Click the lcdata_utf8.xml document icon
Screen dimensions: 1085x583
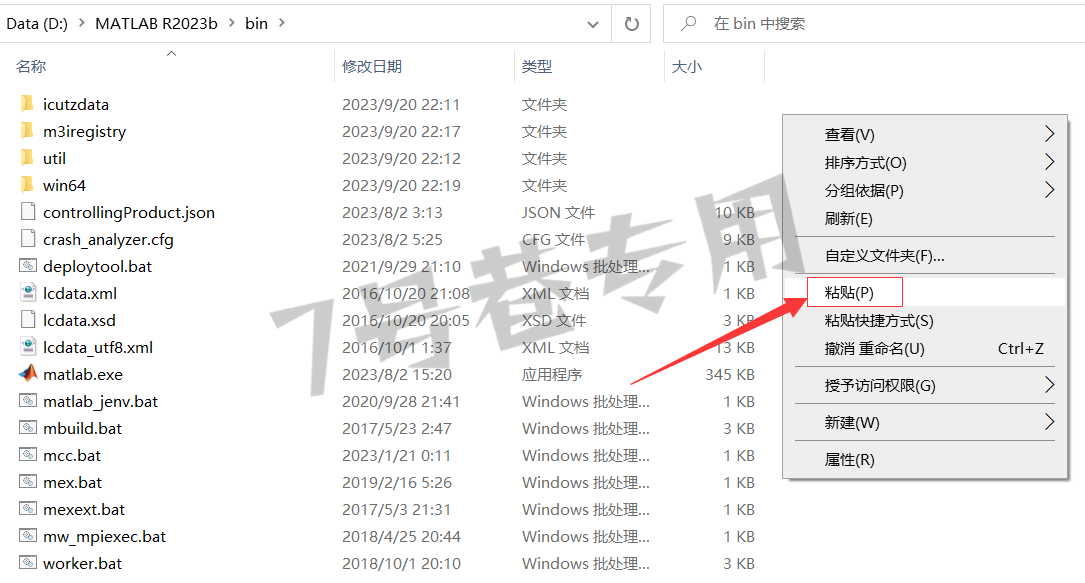(28, 347)
